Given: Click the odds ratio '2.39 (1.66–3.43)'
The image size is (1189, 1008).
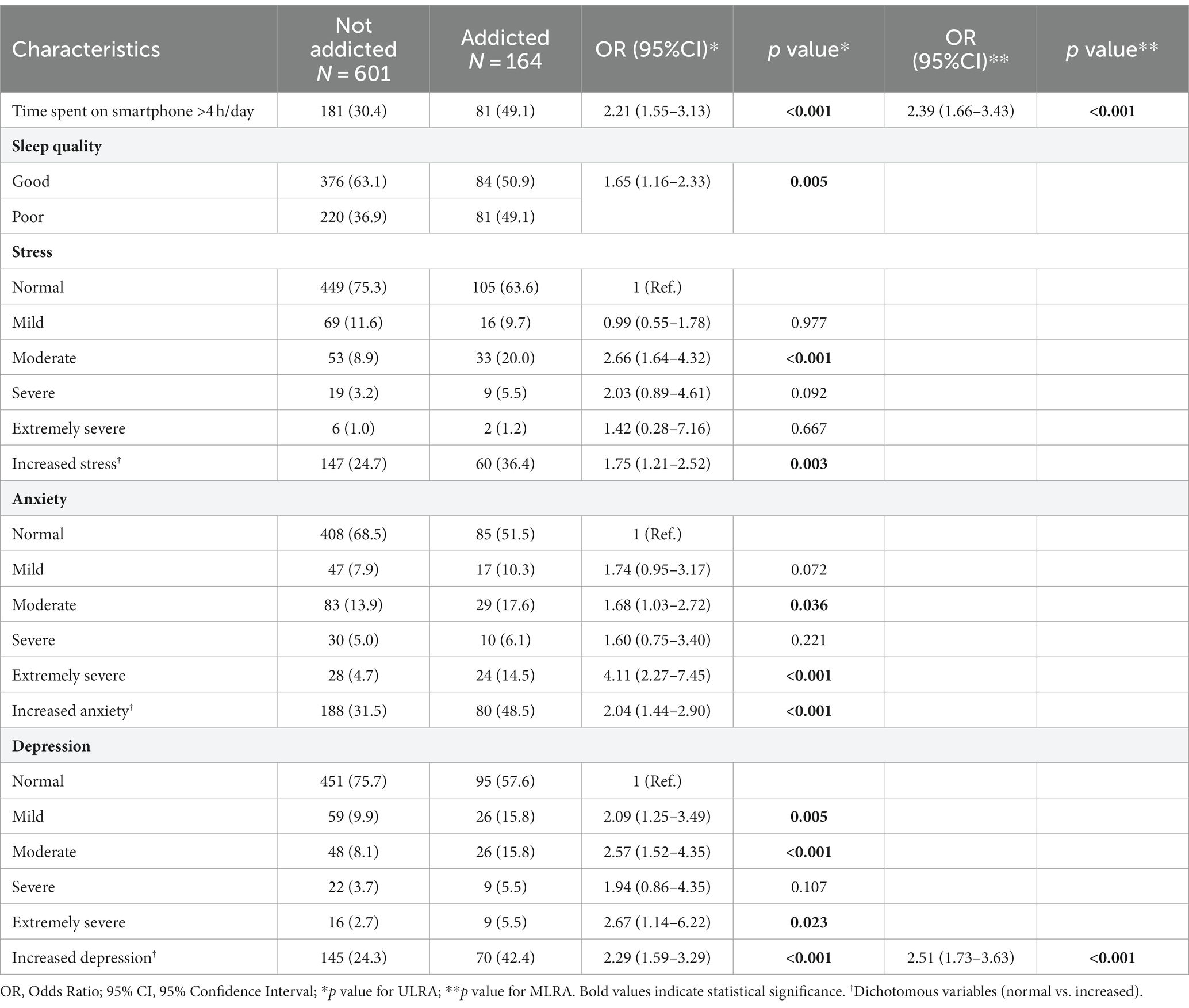Looking at the screenshot, I should (960, 111).
